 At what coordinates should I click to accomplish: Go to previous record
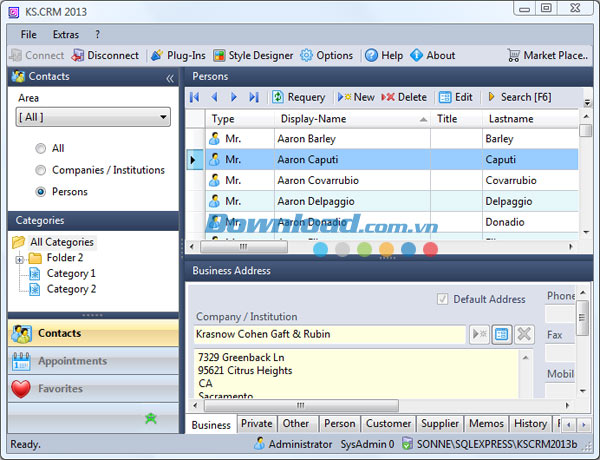tap(214, 97)
